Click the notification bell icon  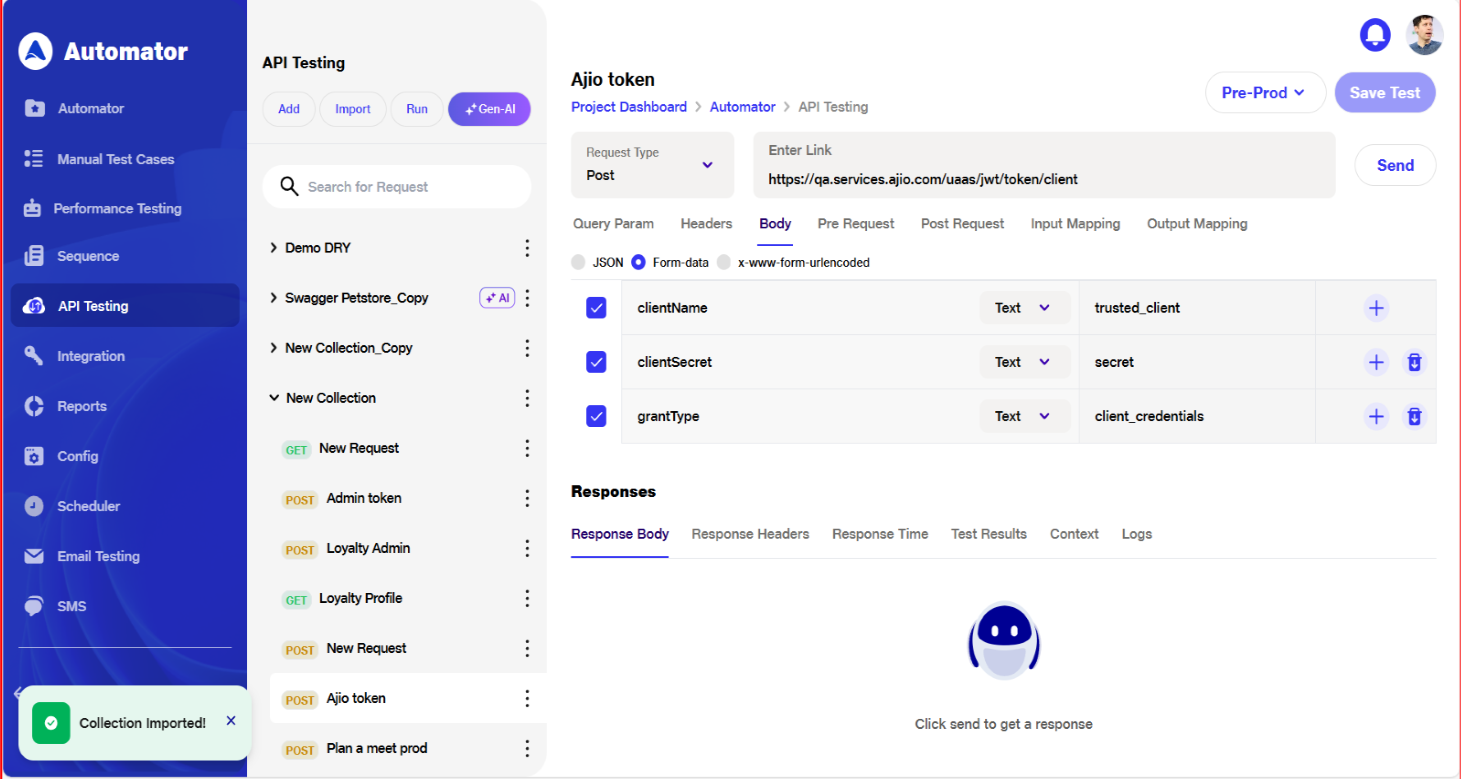click(x=1375, y=35)
